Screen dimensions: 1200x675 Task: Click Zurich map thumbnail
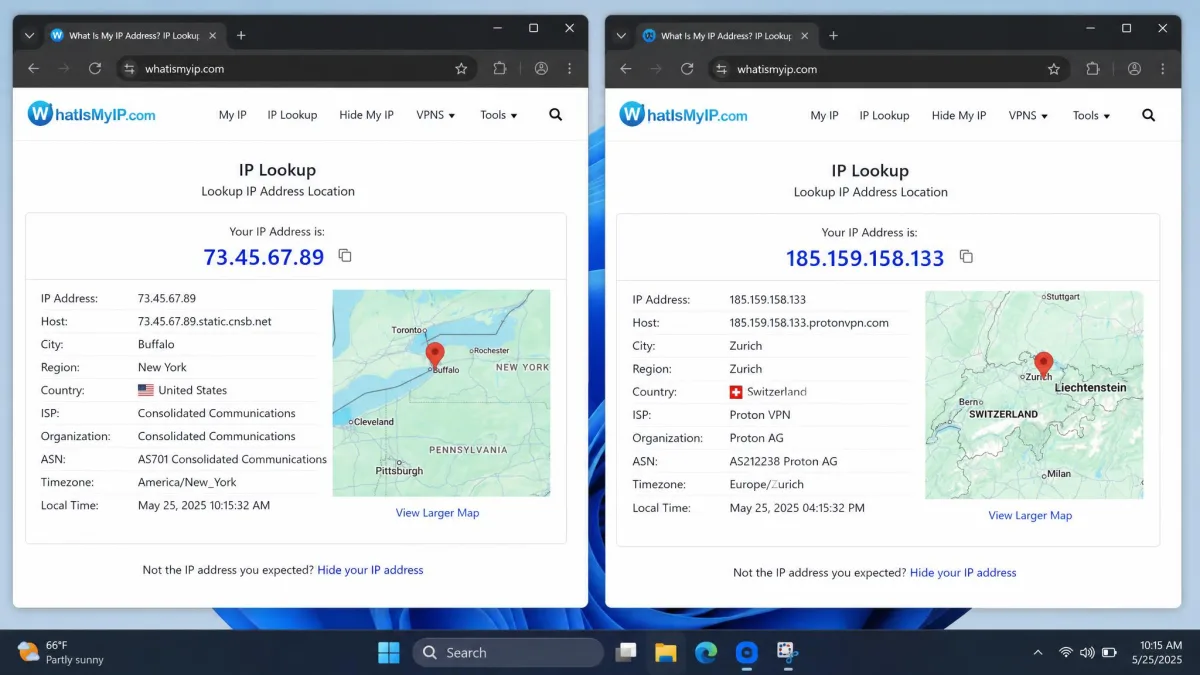pos(1034,395)
